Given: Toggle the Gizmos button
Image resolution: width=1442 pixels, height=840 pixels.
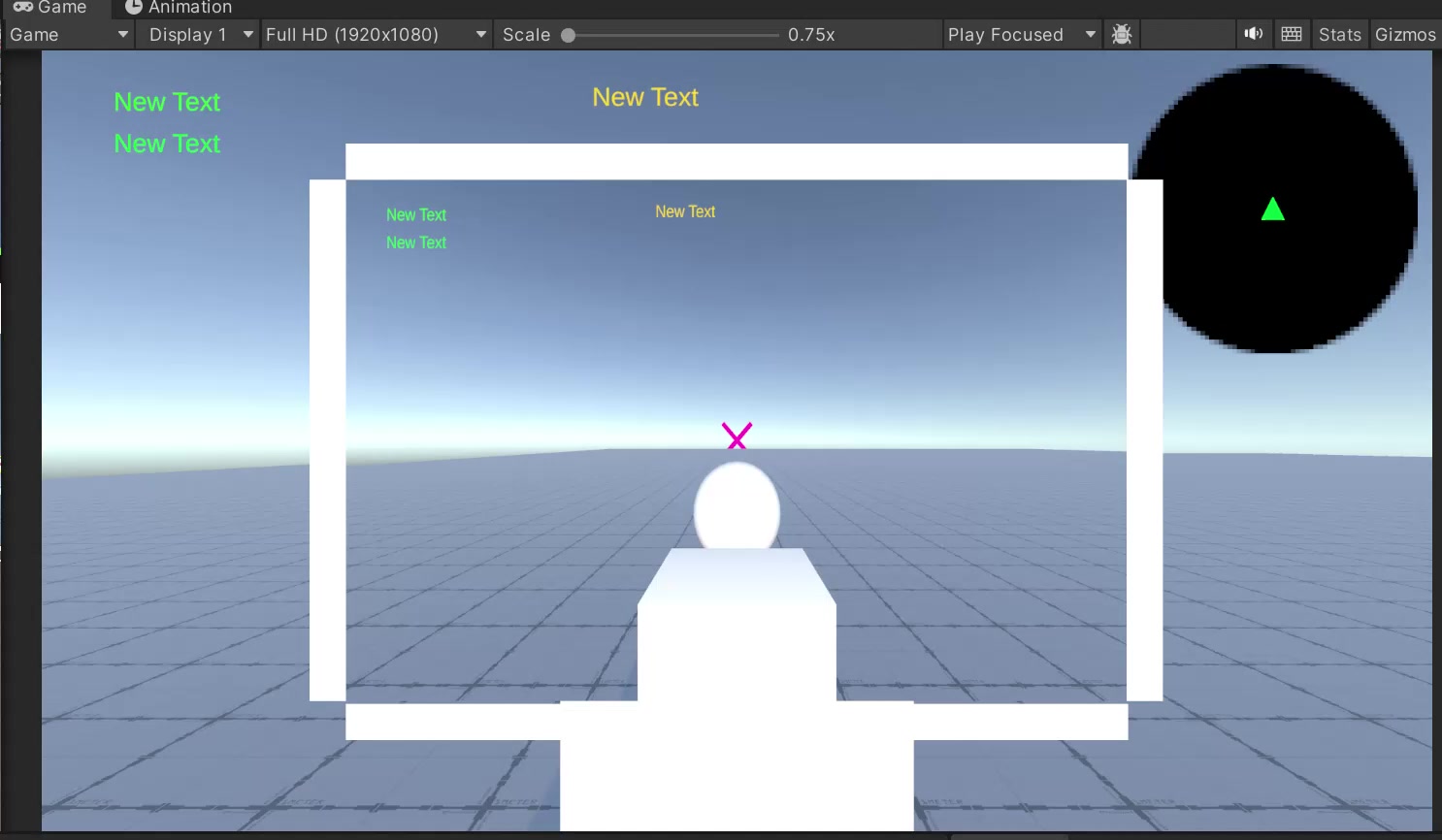Looking at the screenshot, I should 1404,35.
